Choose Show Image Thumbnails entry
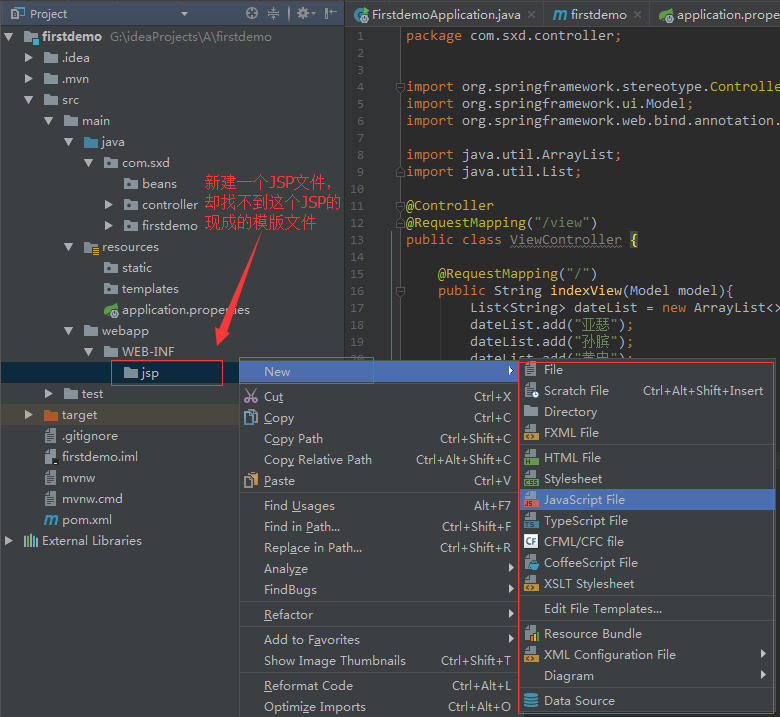The height and width of the screenshot is (717, 780). 379,660
